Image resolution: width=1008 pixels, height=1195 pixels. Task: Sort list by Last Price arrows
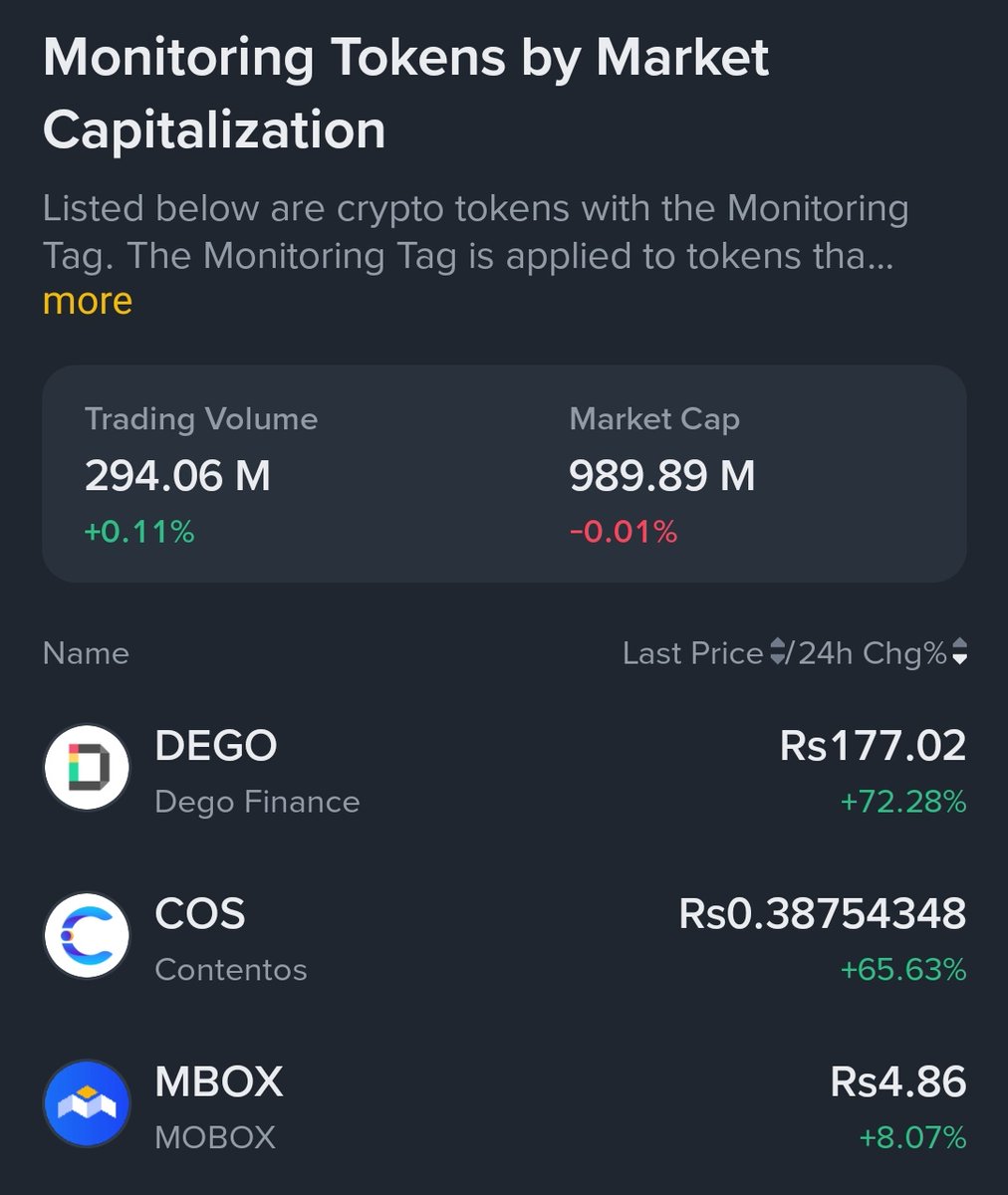(x=780, y=653)
